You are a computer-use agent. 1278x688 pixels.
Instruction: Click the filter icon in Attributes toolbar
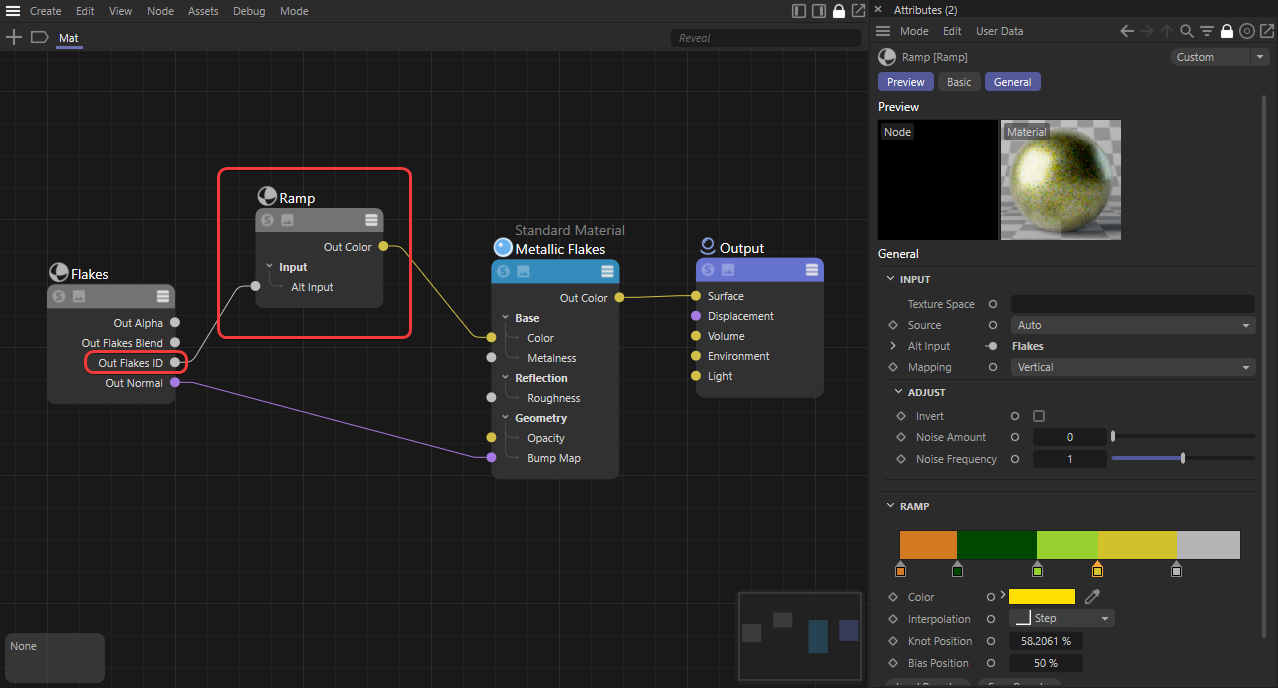point(1207,31)
